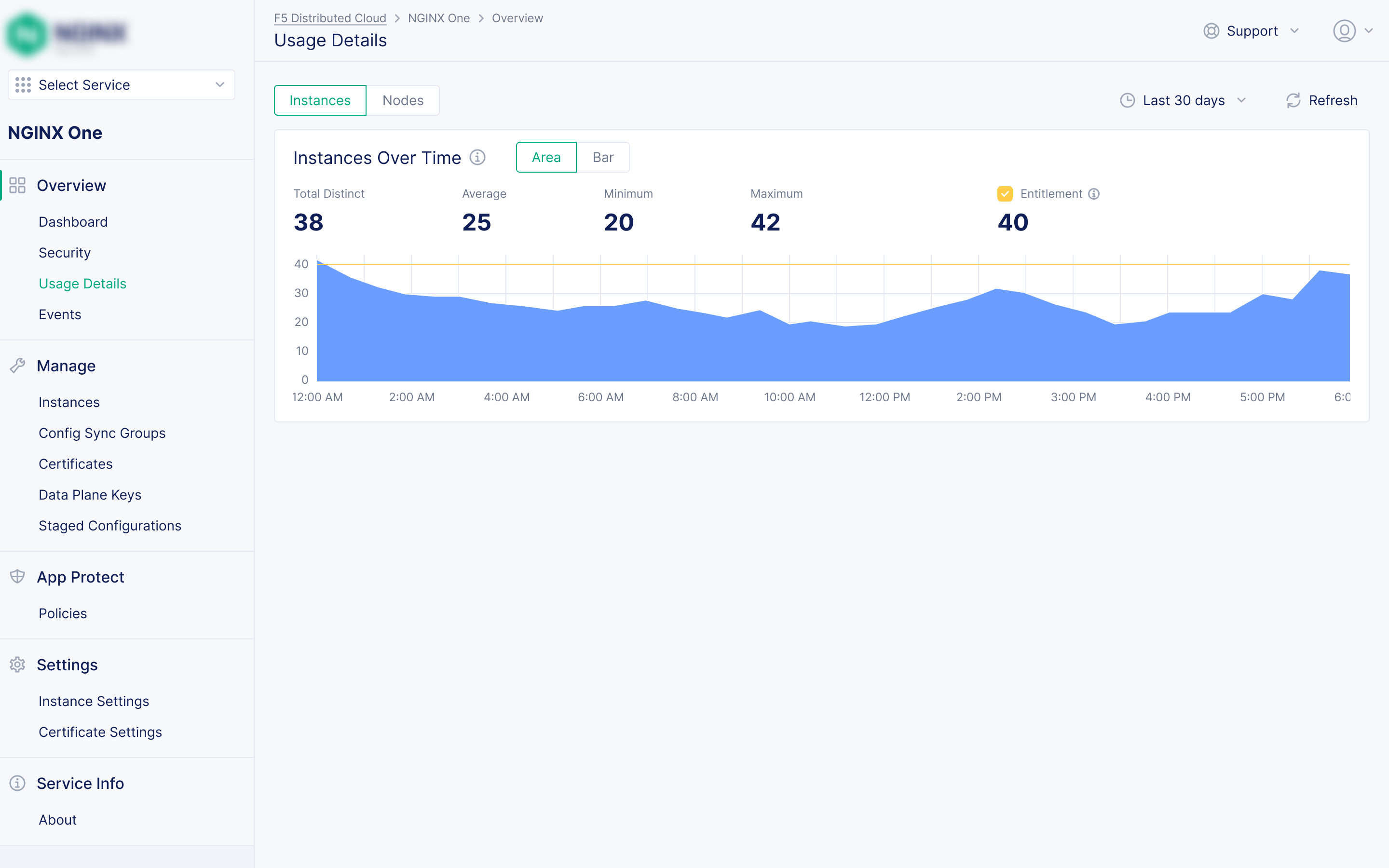Open the Select Service dropdown

click(121, 85)
